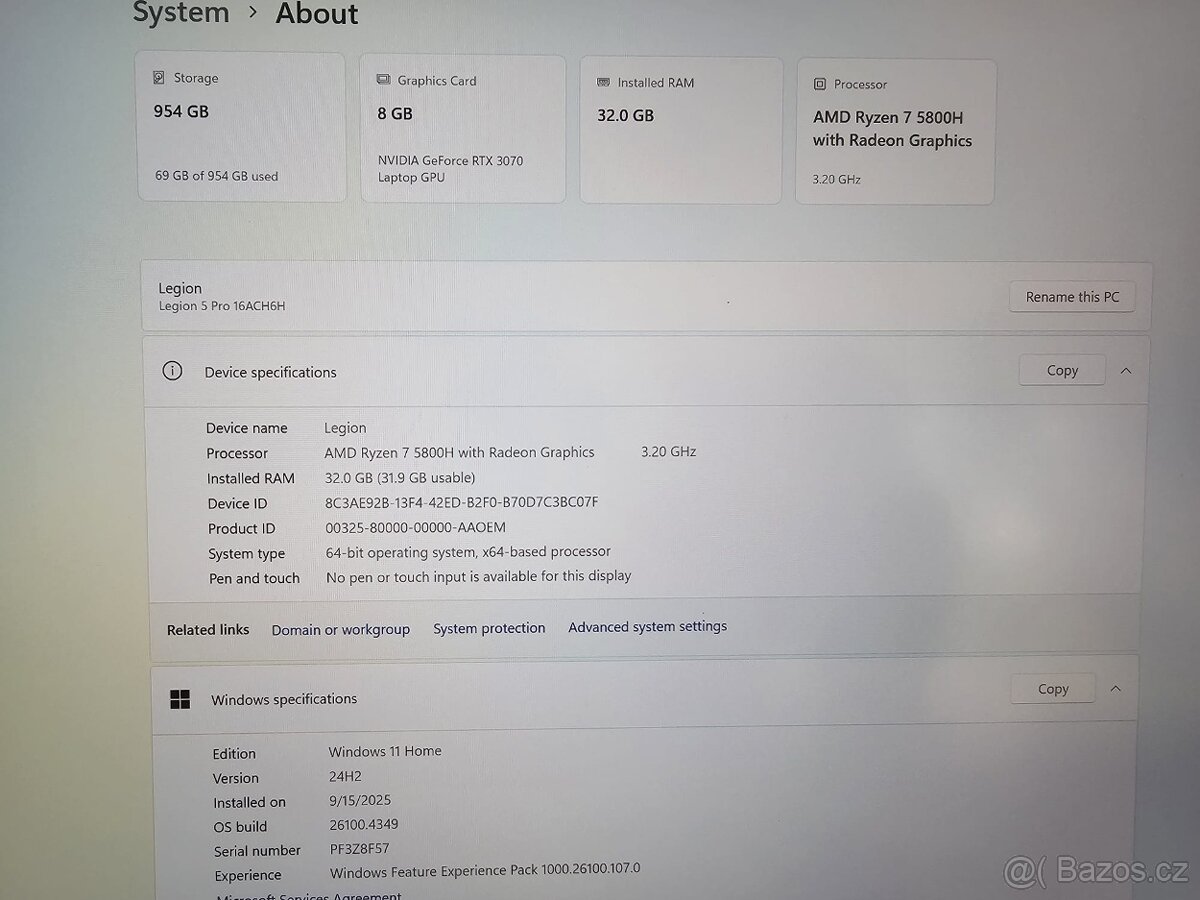Select the Version 24H2 value
This screenshot has width=1200, height=900.
point(344,776)
